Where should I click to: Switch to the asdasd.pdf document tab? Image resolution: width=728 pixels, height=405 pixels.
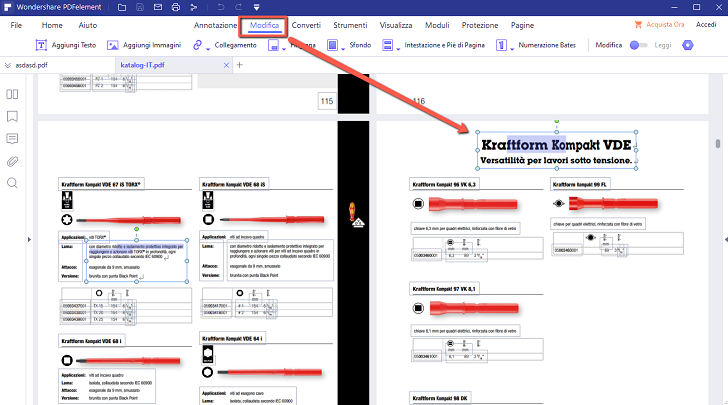coord(32,65)
